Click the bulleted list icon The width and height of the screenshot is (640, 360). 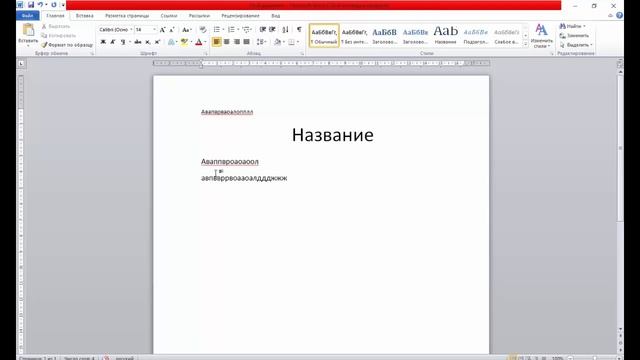tap(217, 29)
